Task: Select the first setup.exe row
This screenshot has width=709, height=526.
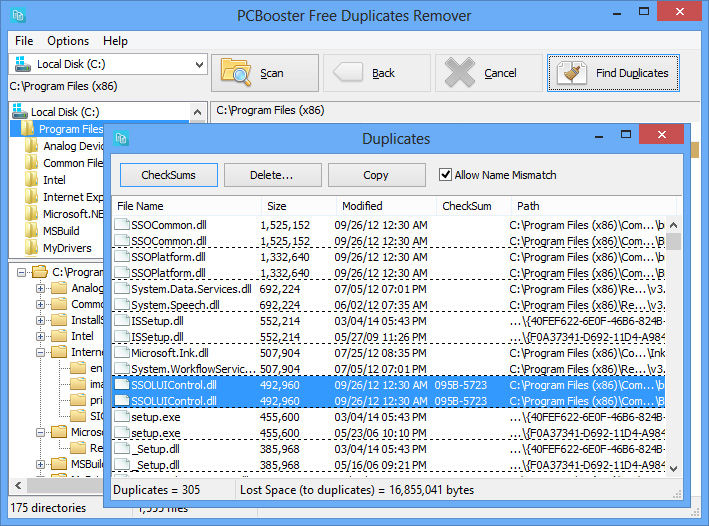Action: tap(389, 417)
